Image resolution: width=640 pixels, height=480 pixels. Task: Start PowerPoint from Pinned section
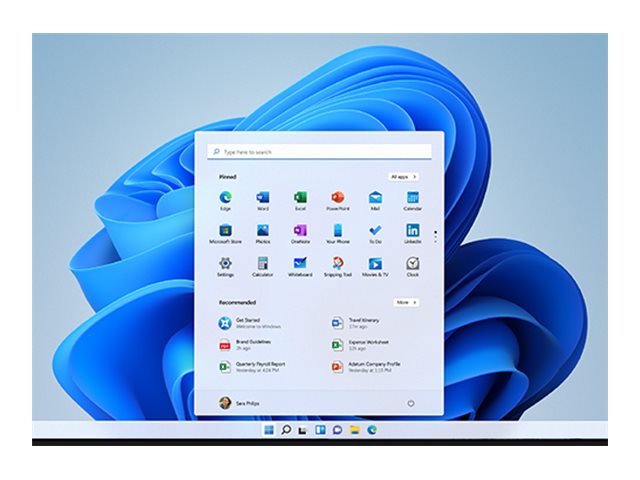(338, 198)
